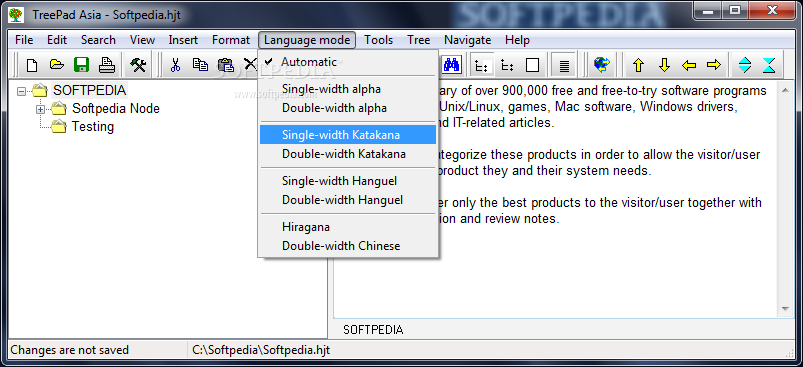The width and height of the screenshot is (803, 367).
Task: Click the article scrollbar down arrow
Action: point(785,309)
